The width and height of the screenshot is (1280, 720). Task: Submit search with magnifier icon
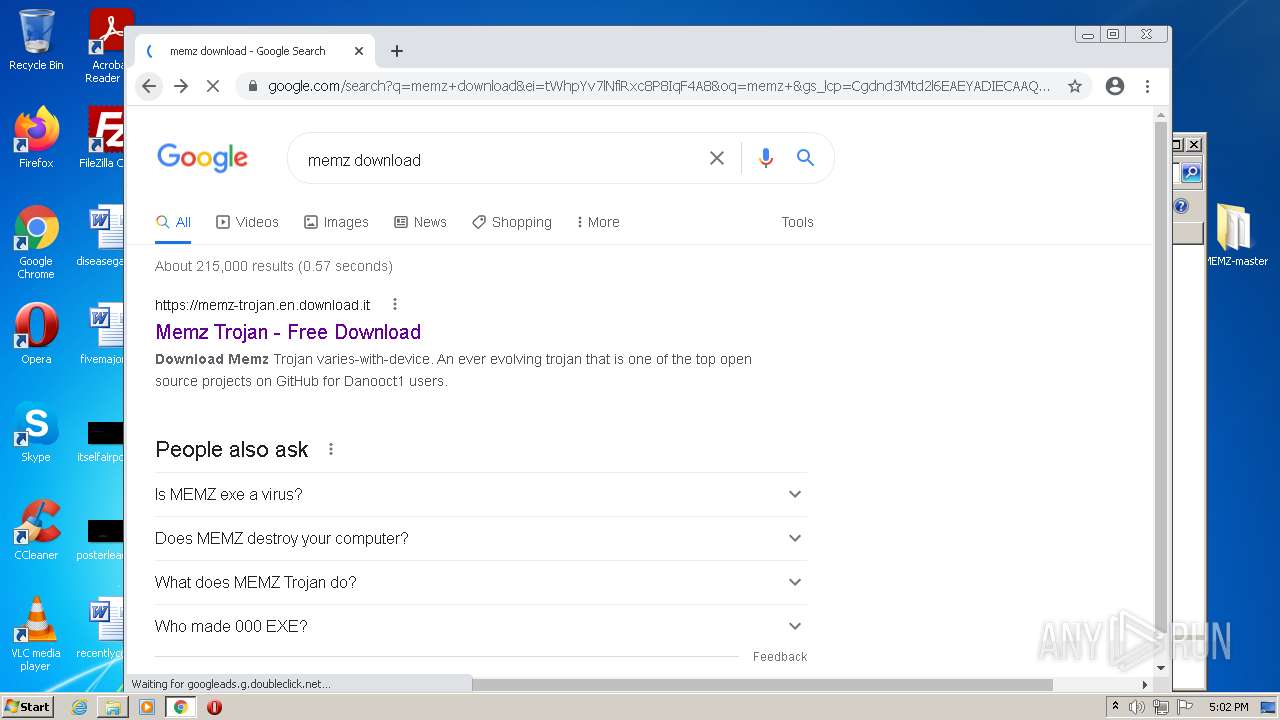805,158
